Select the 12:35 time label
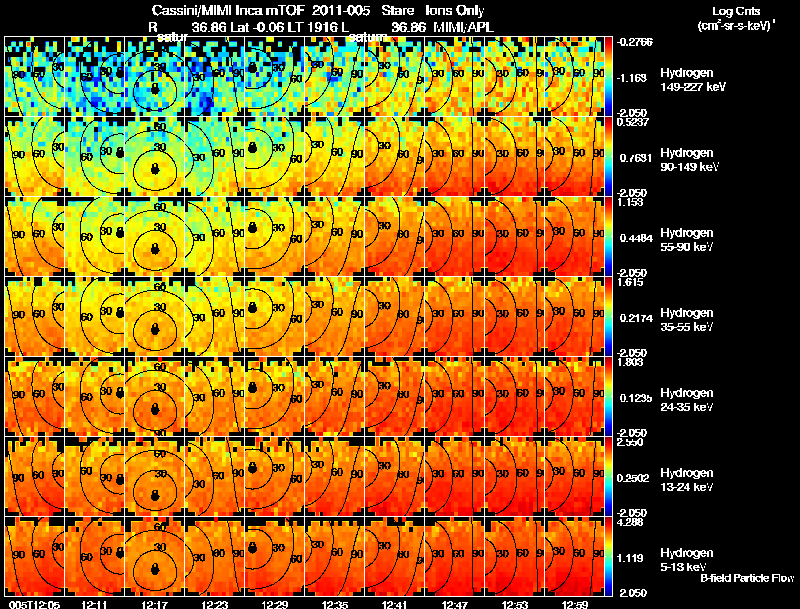Viewport: 800px width, 609px height. click(x=335, y=604)
